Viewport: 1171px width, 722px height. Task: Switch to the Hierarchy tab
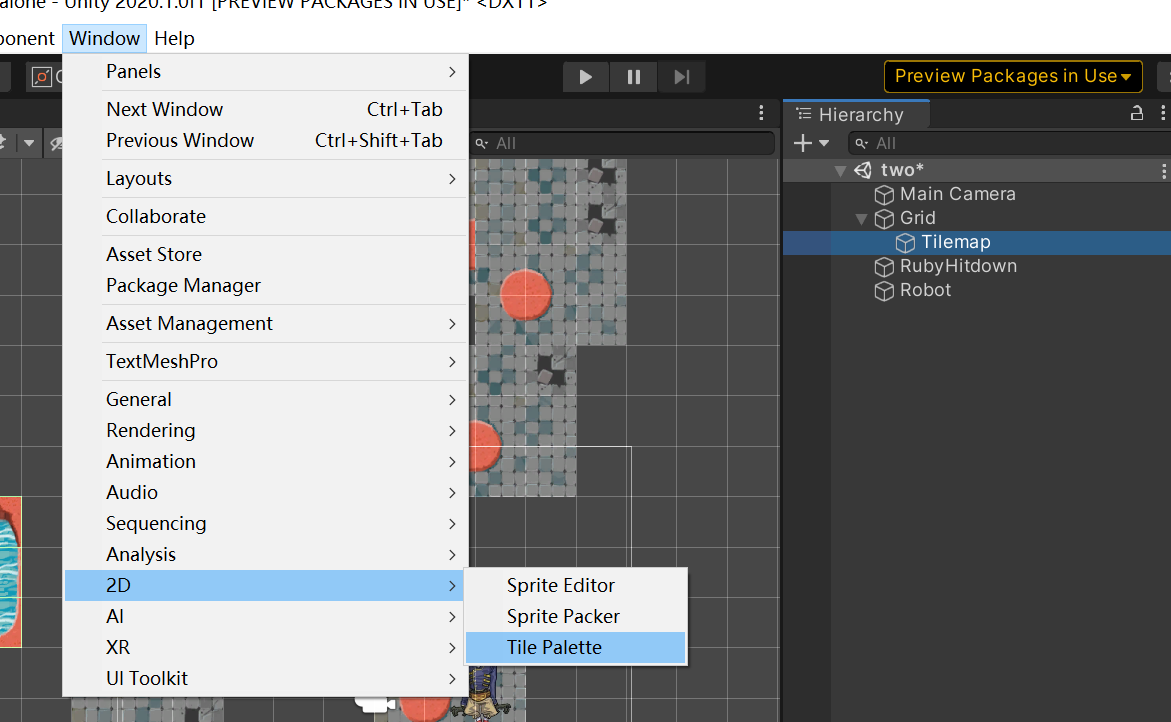coord(857,114)
